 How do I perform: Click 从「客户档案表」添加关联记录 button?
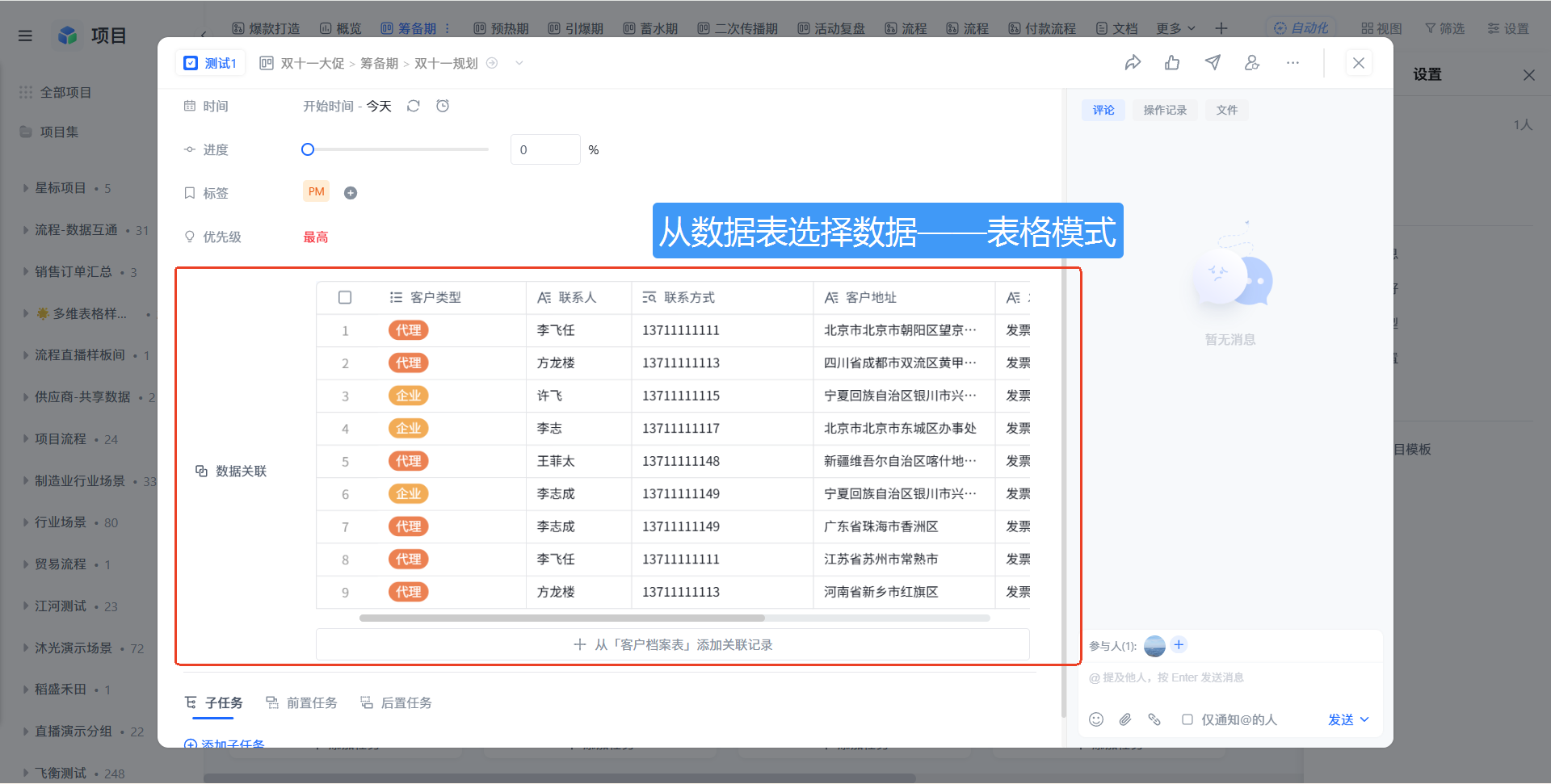(x=673, y=644)
